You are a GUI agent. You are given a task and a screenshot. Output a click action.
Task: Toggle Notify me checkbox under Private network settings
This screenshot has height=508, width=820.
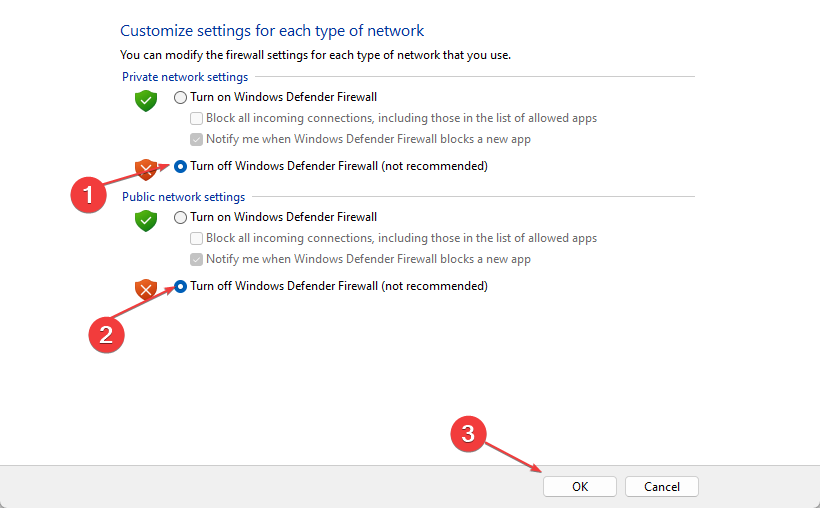[x=197, y=139]
